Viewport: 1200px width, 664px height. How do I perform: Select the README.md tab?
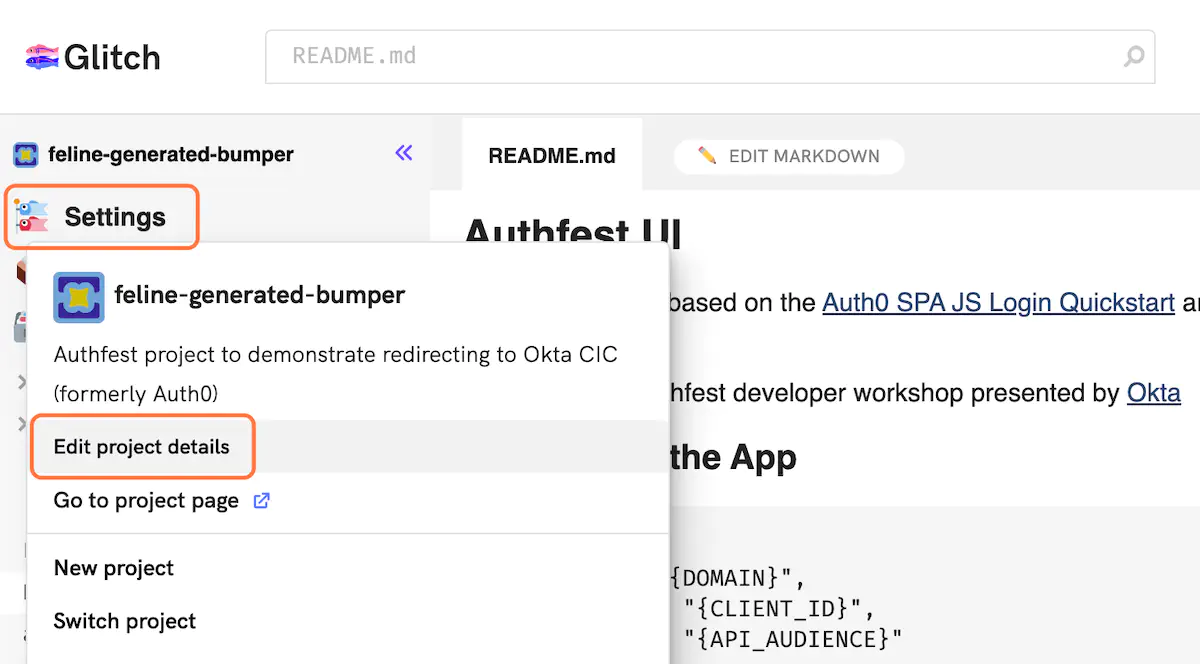click(552, 156)
